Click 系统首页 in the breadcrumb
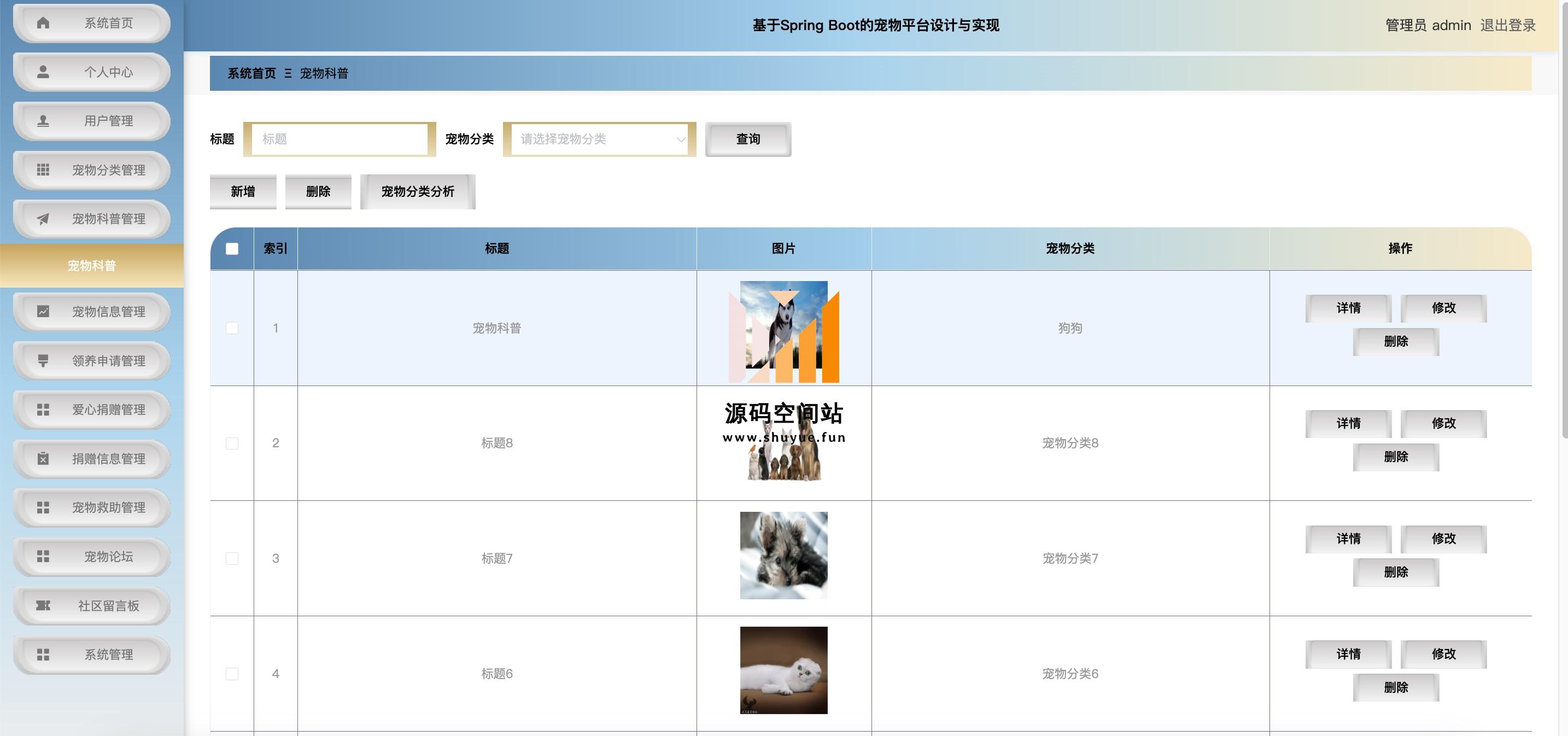Viewport: 1568px width, 736px height. [x=251, y=74]
